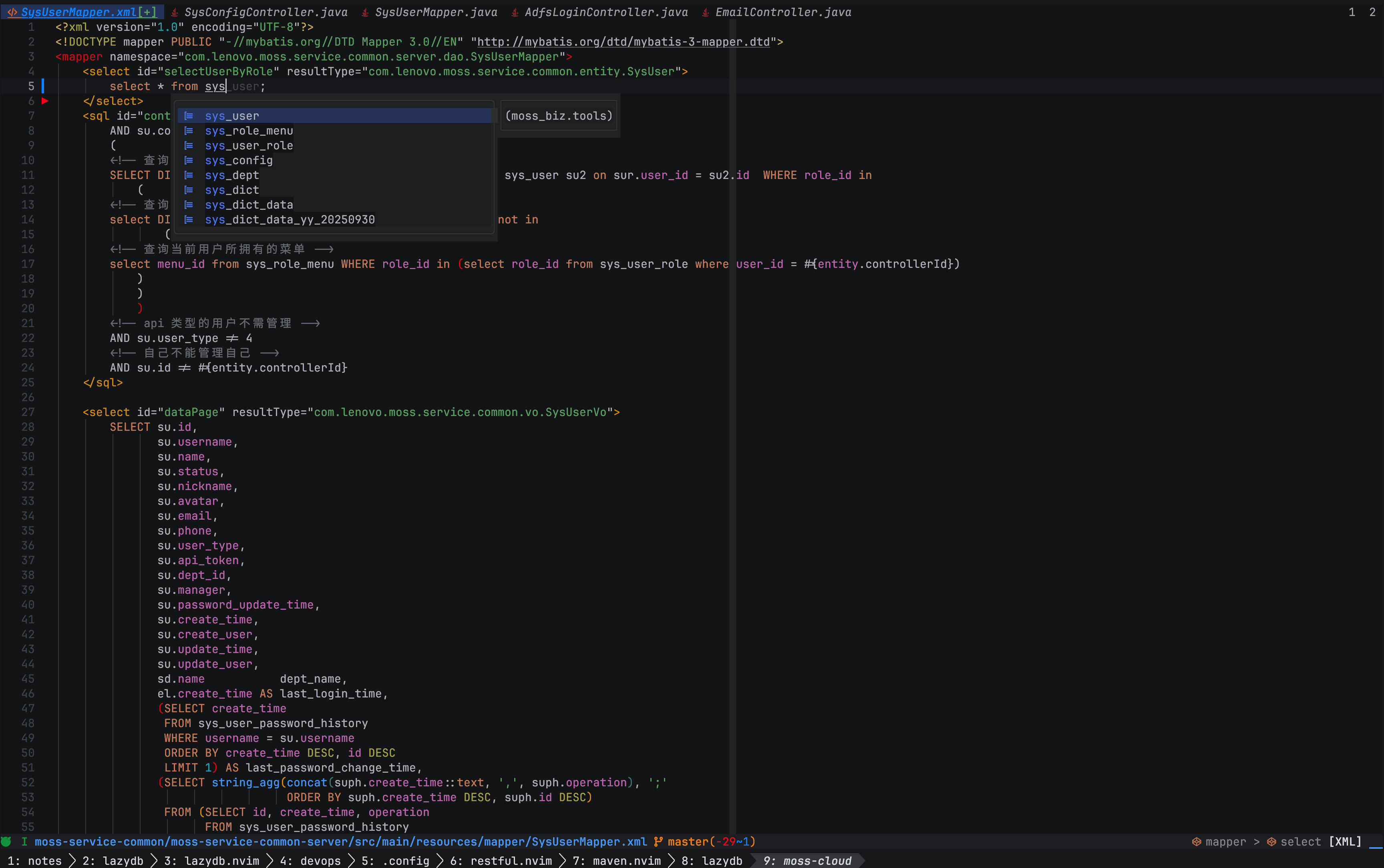Select sys_dict_data_yy_20250930 completion item
The image size is (1384, 868).
point(334,219)
